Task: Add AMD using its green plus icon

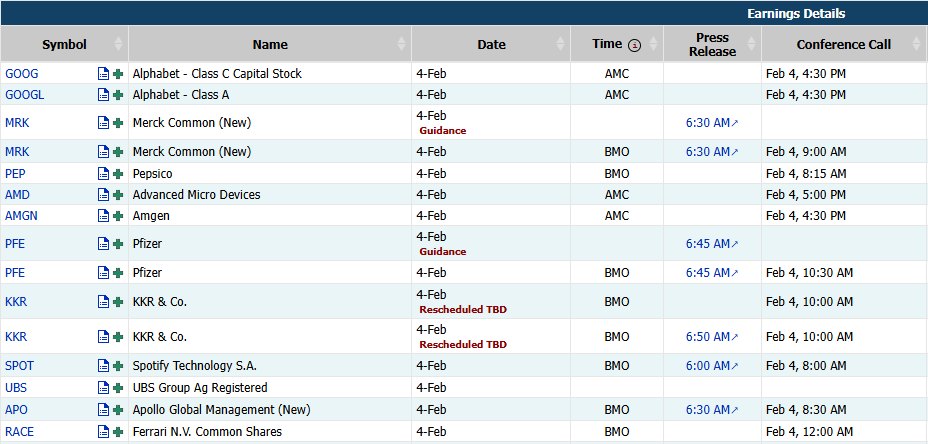Action: click(x=118, y=195)
